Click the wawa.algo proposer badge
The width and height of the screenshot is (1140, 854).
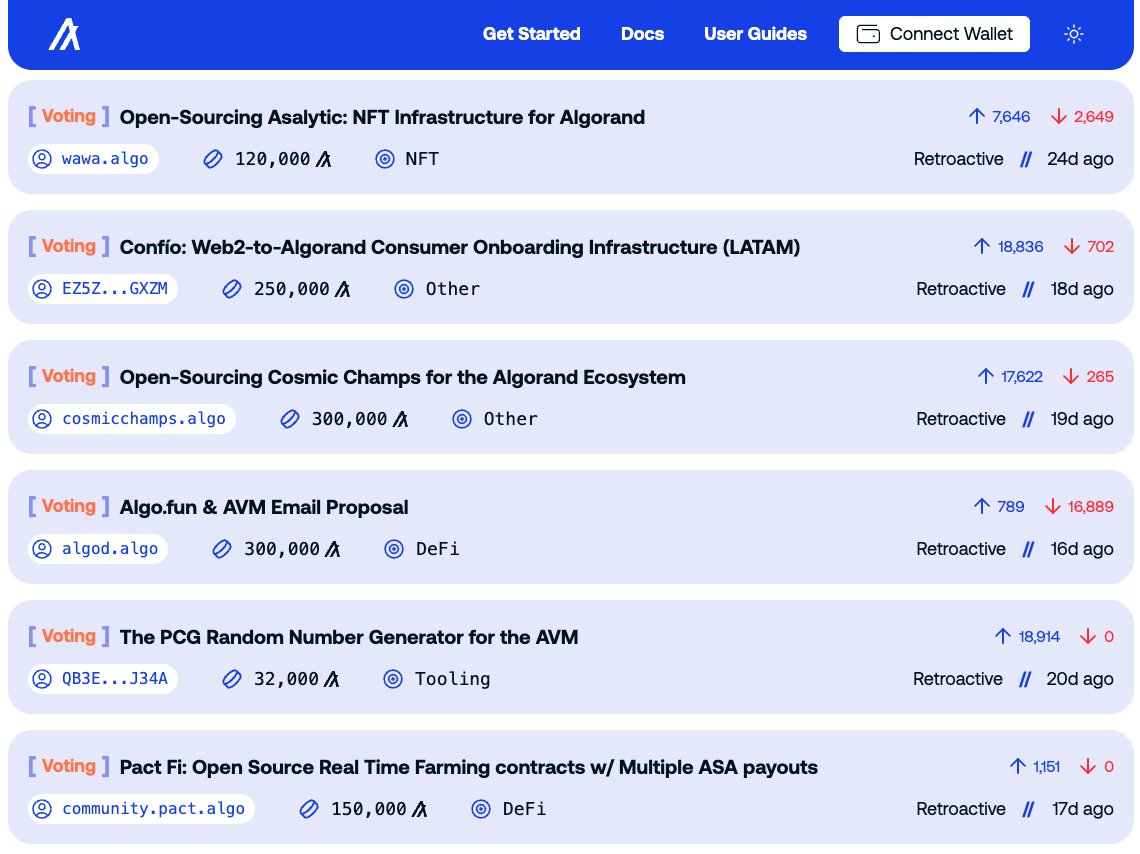point(93,158)
